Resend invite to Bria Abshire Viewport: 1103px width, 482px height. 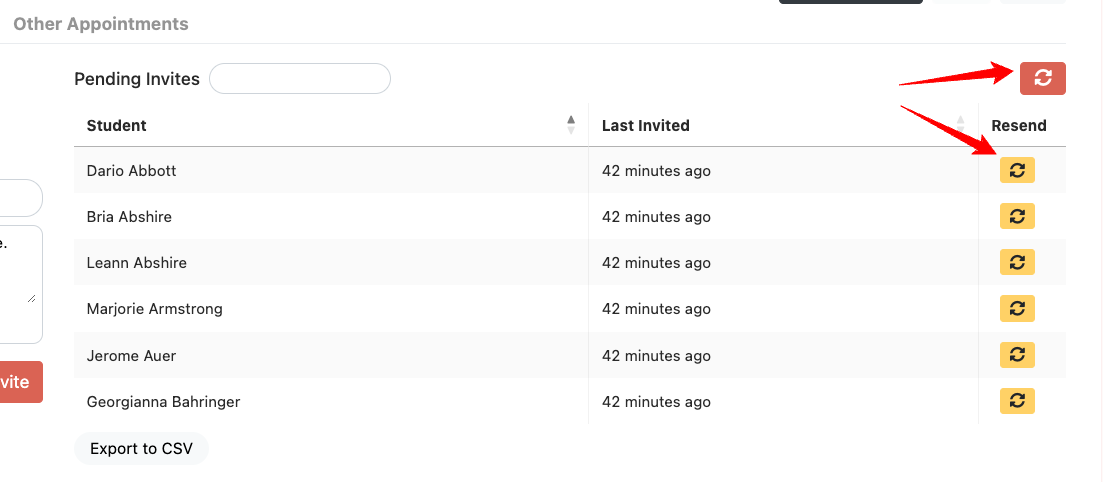pos(1017,217)
